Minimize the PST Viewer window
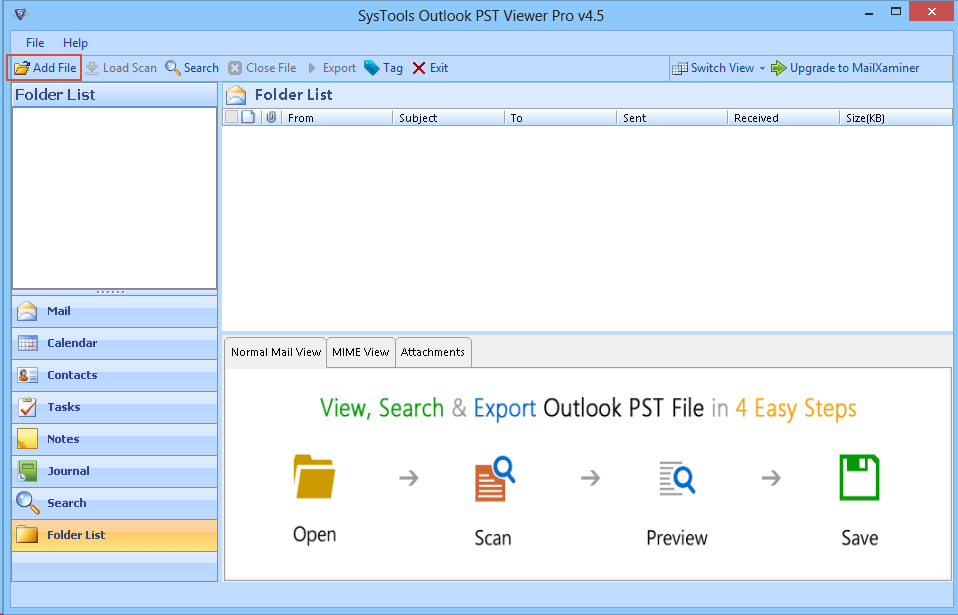 [869, 13]
